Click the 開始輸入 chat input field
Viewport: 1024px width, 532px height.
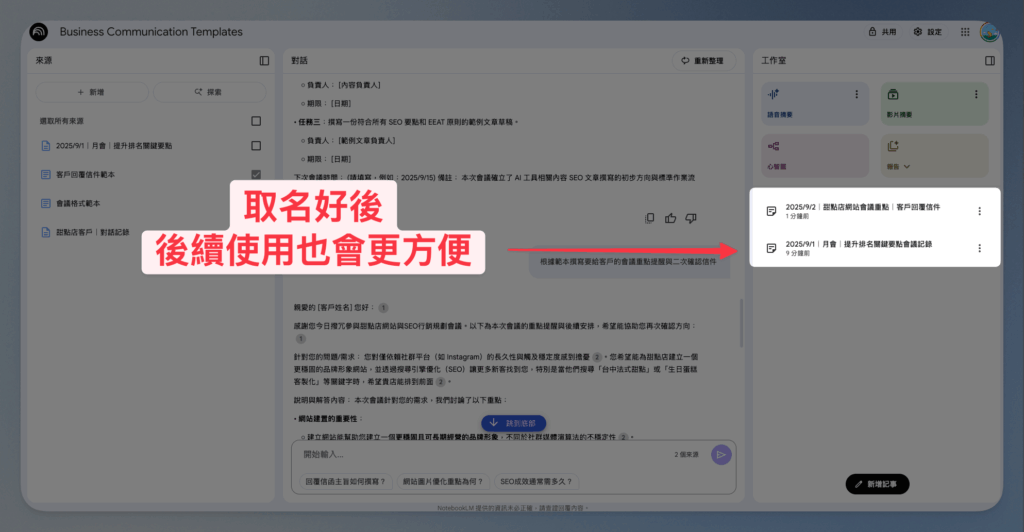pyautogui.click(x=483, y=454)
